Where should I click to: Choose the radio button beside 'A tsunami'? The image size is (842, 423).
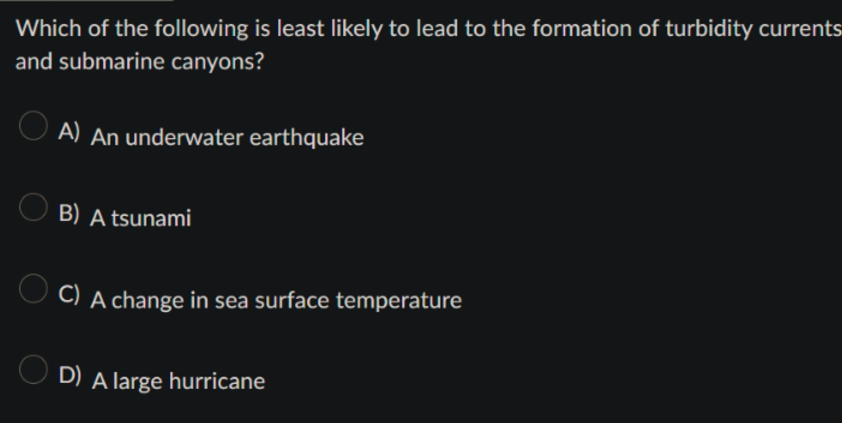pos(33,207)
